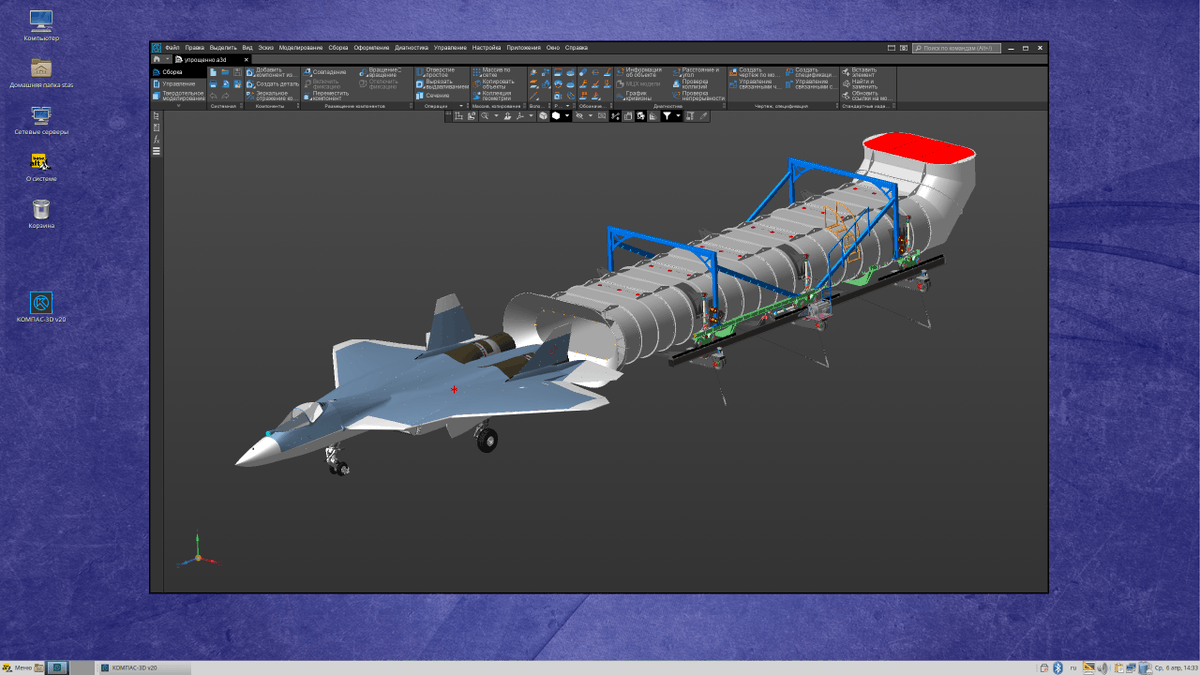
Task: Choose the "Массив по сетке" tool
Action: [491, 71]
